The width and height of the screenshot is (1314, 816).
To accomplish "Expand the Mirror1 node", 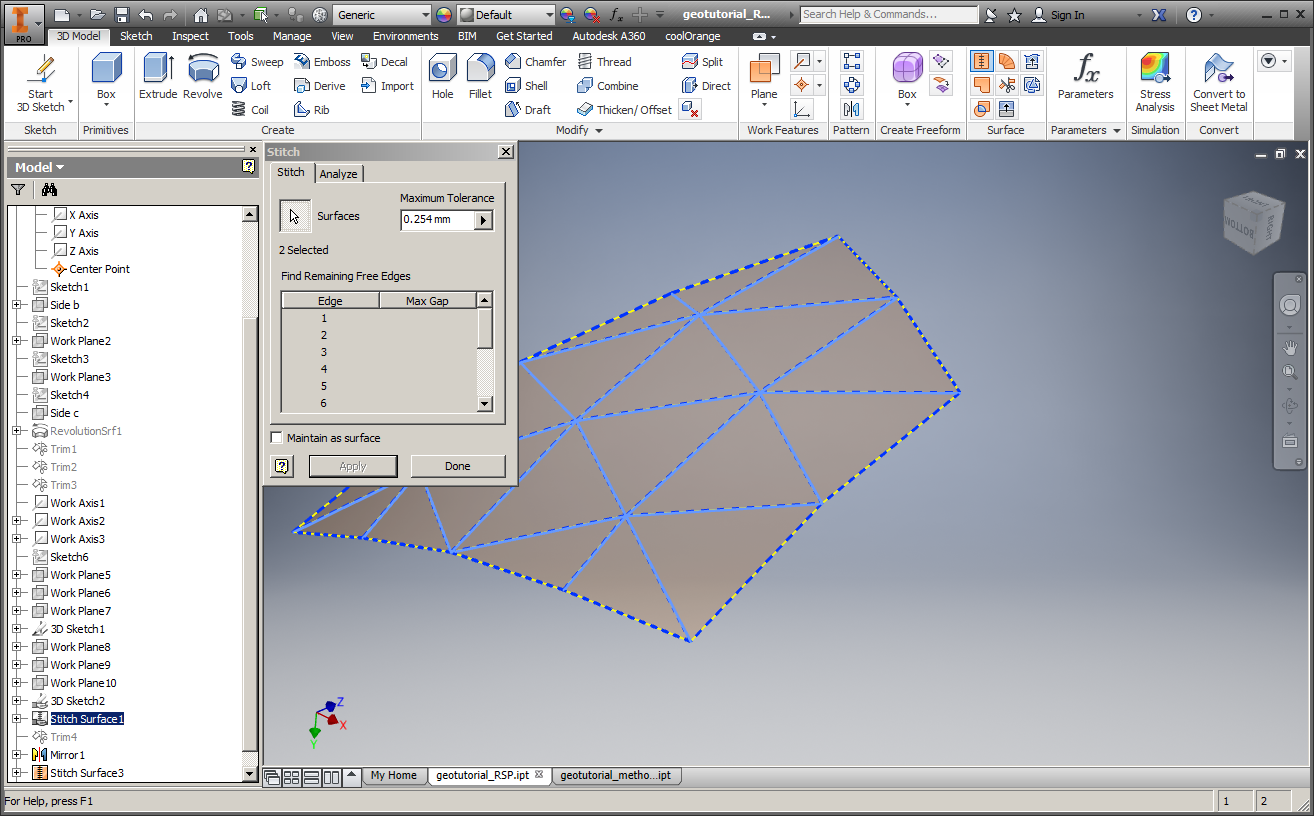I will tap(16, 755).
